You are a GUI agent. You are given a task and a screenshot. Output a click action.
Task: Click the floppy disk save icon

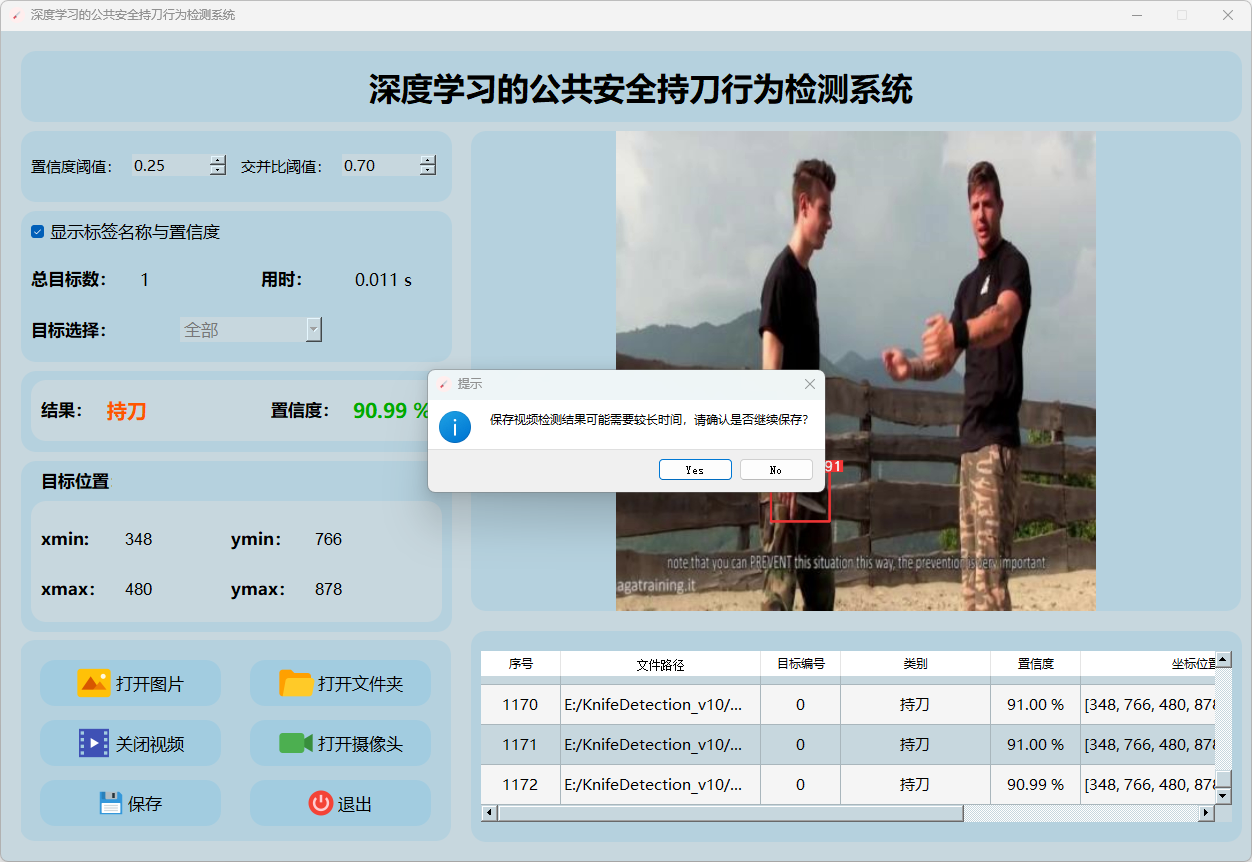[x=111, y=803]
